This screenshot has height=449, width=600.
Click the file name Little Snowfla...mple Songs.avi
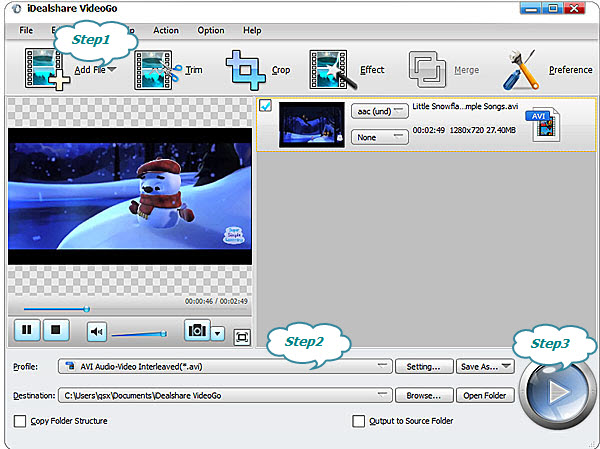pos(465,106)
